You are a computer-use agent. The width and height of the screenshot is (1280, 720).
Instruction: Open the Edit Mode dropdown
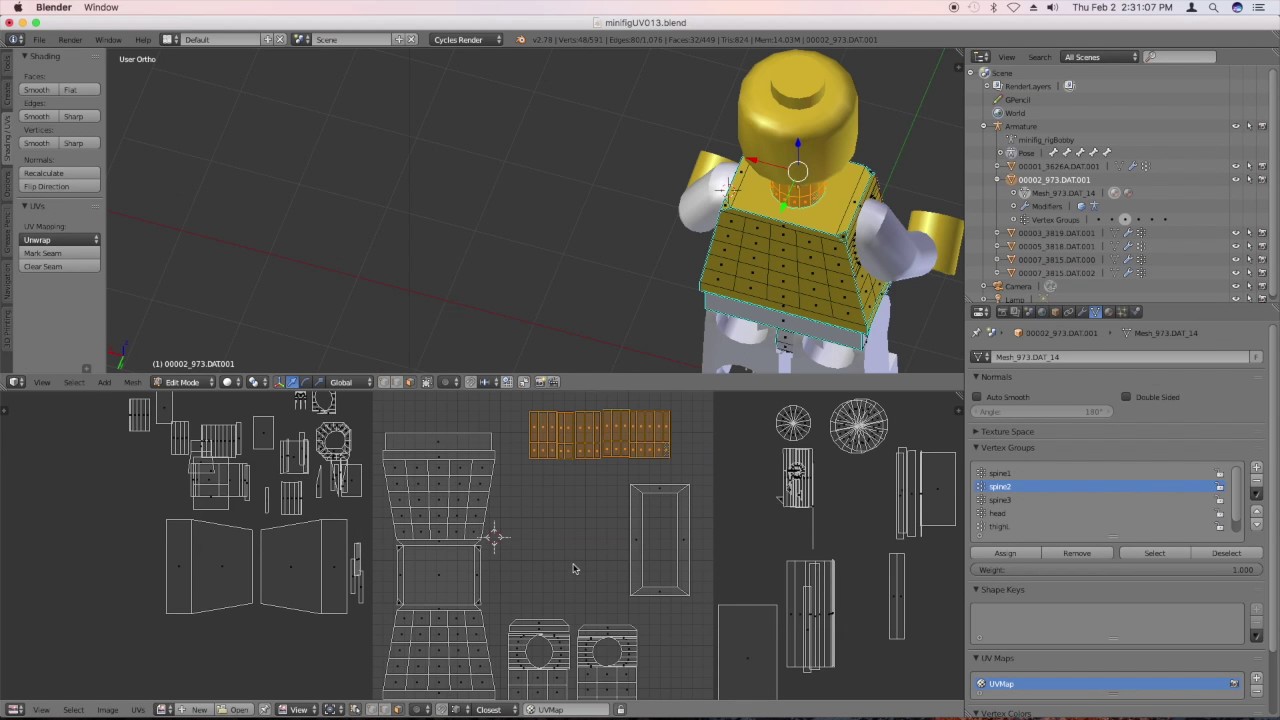(183, 382)
